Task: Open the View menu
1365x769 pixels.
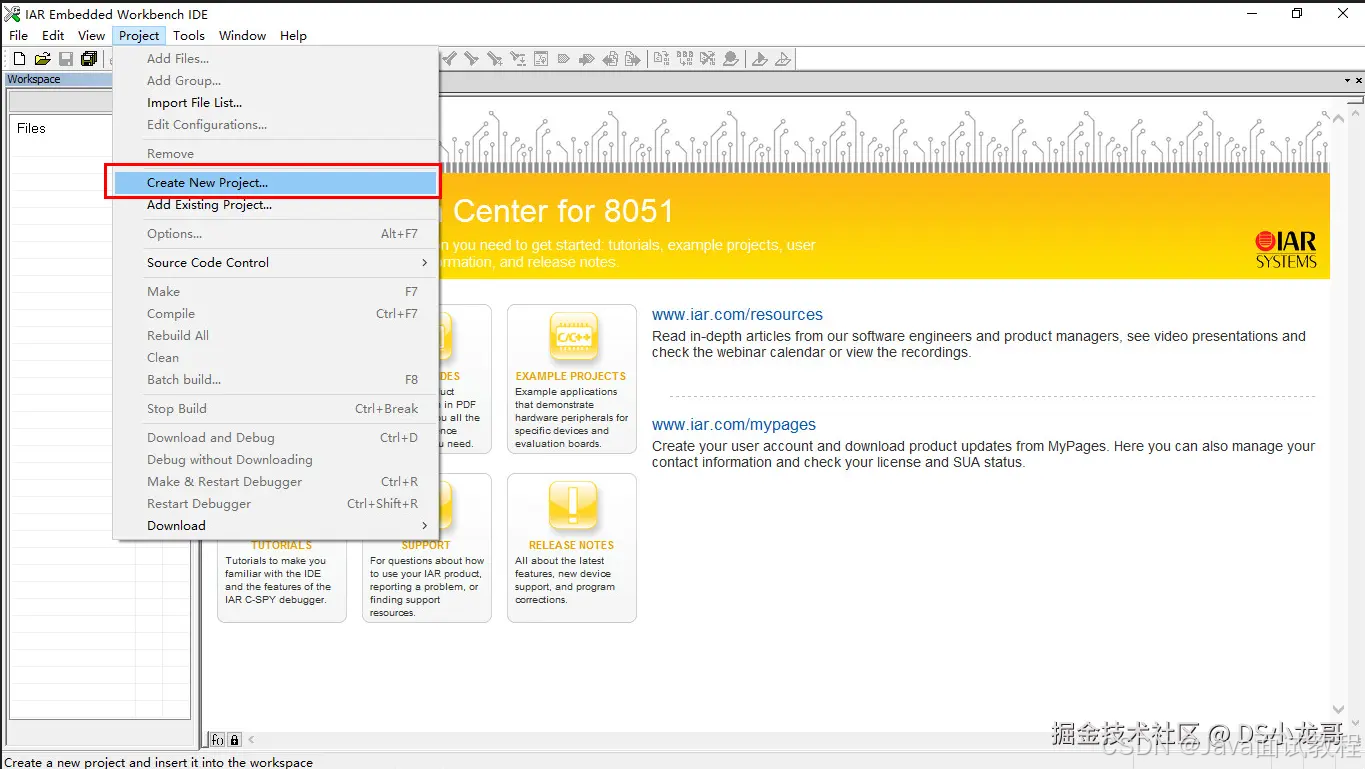Action: [x=91, y=35]
